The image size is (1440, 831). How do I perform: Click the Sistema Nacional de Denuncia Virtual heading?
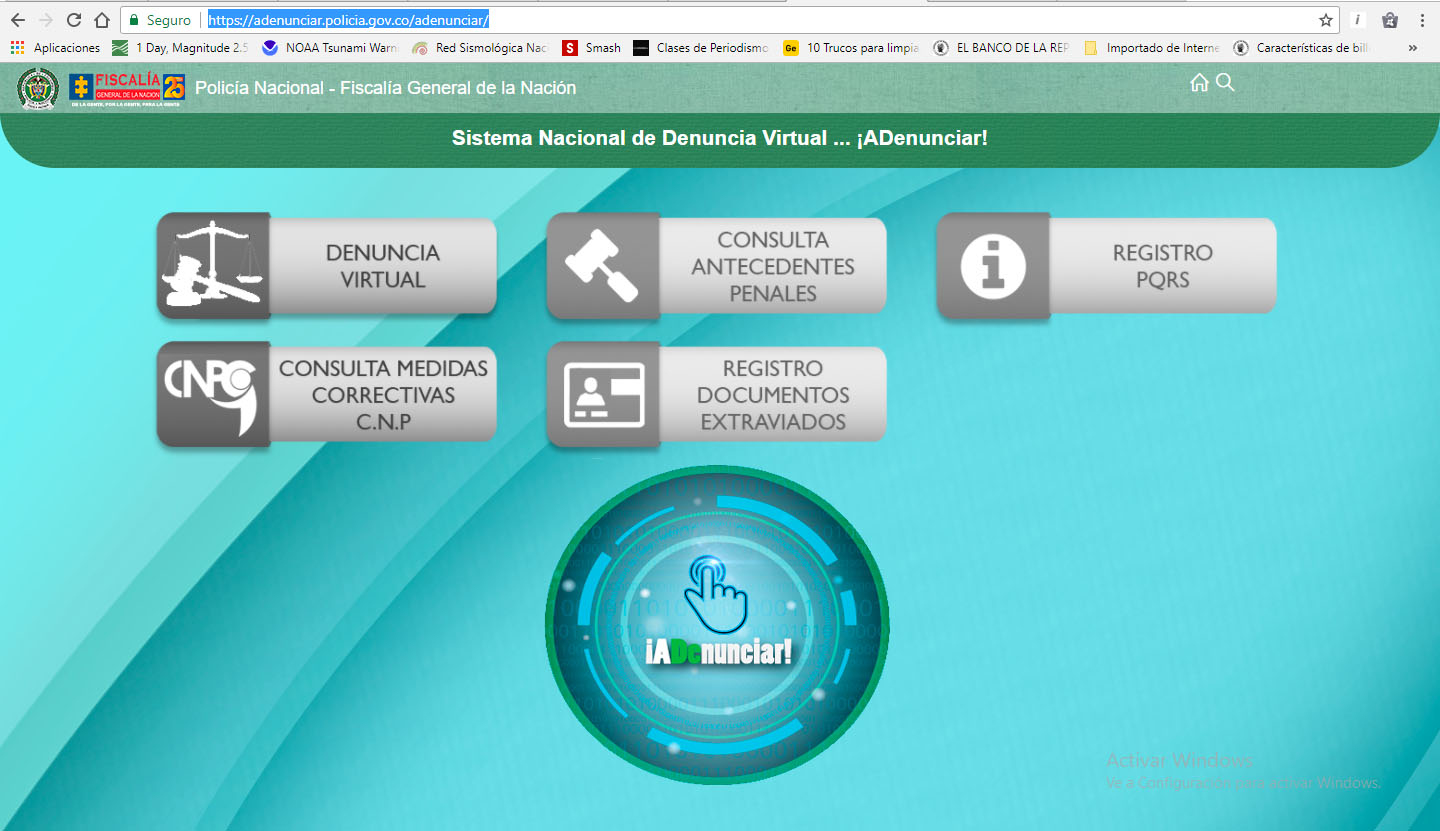pos(720,138)
